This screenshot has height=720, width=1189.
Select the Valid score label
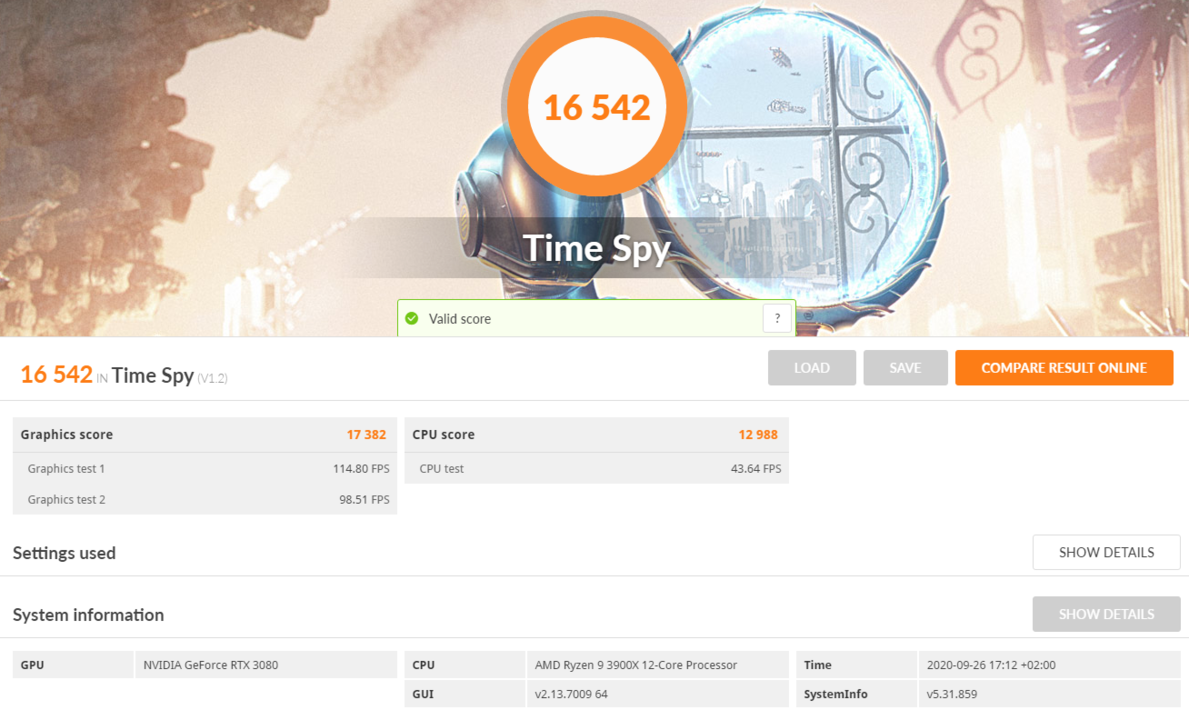460,319
